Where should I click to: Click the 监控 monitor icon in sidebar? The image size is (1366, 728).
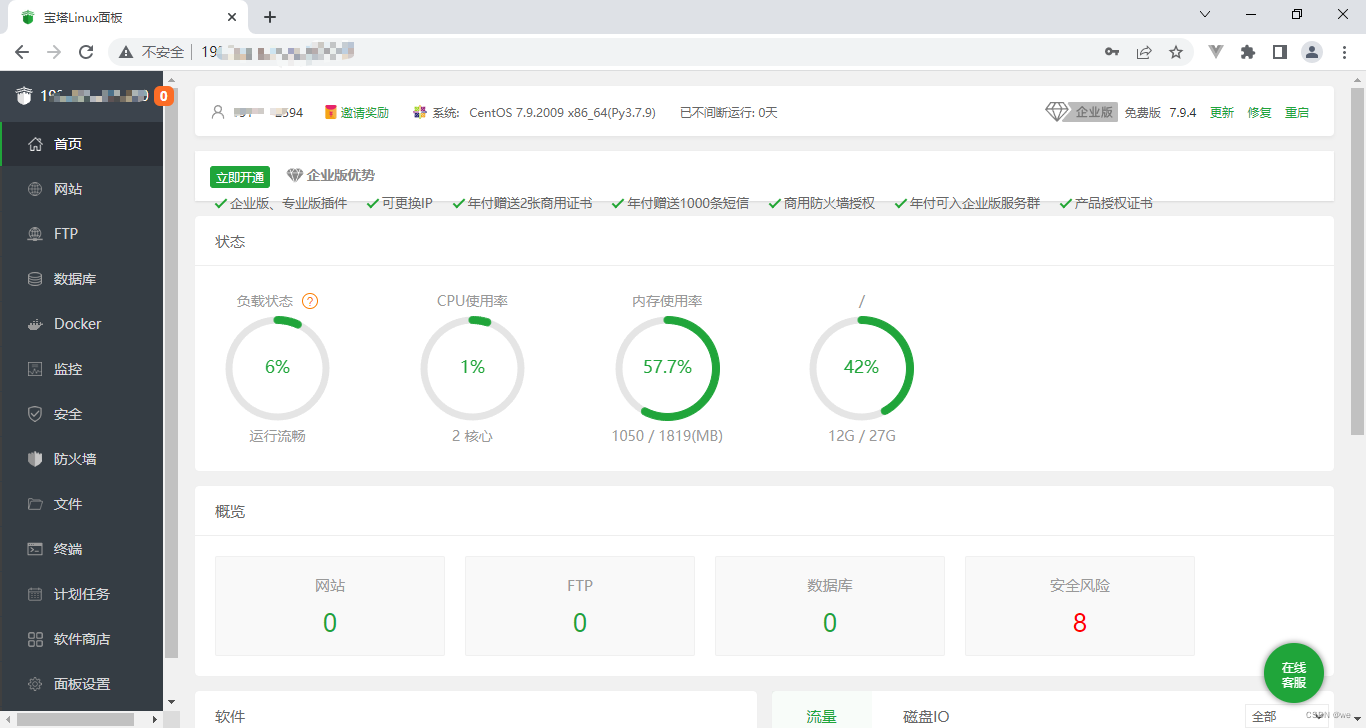pos(35,369)
